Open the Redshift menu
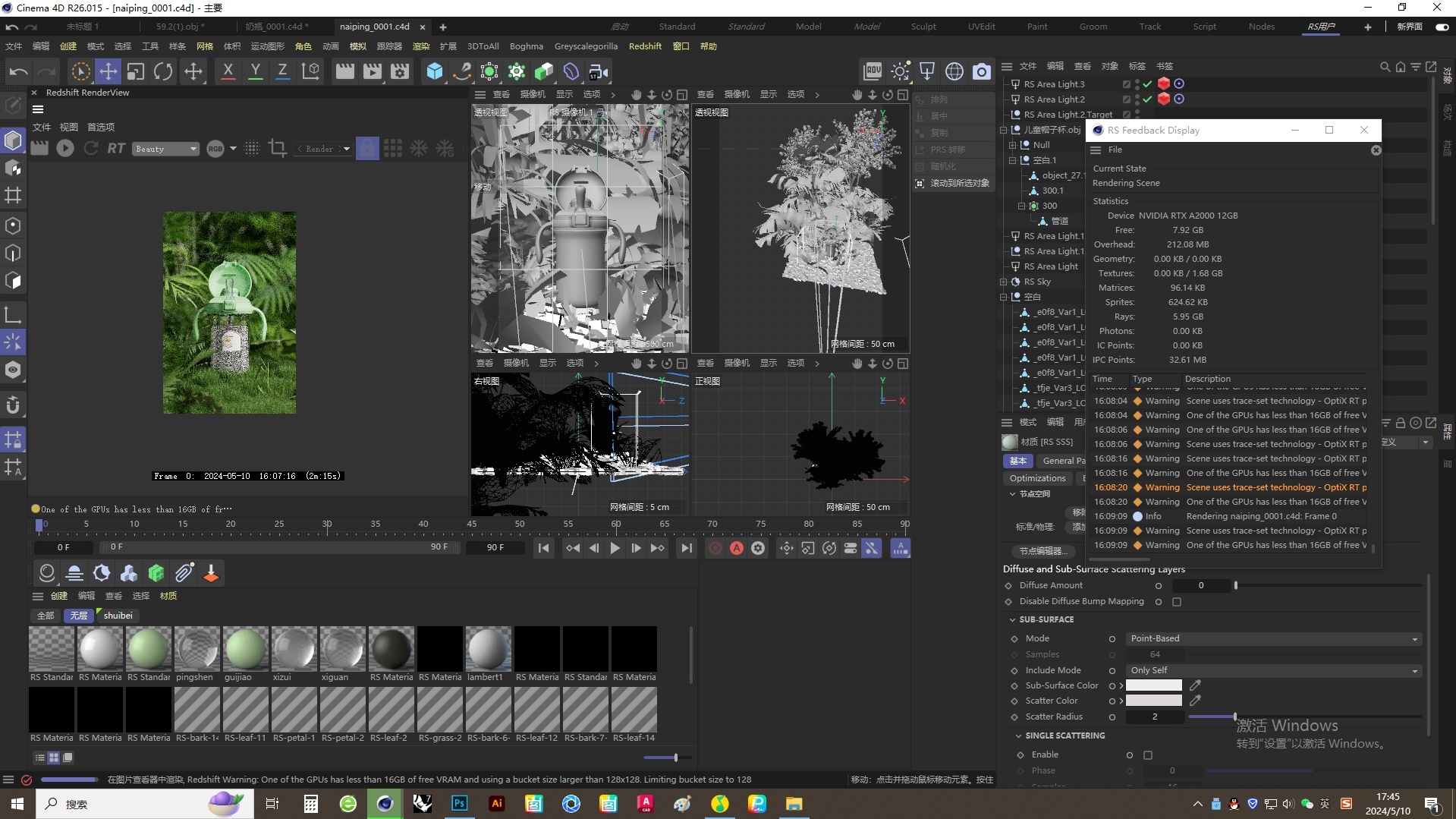 click(645, 46)
